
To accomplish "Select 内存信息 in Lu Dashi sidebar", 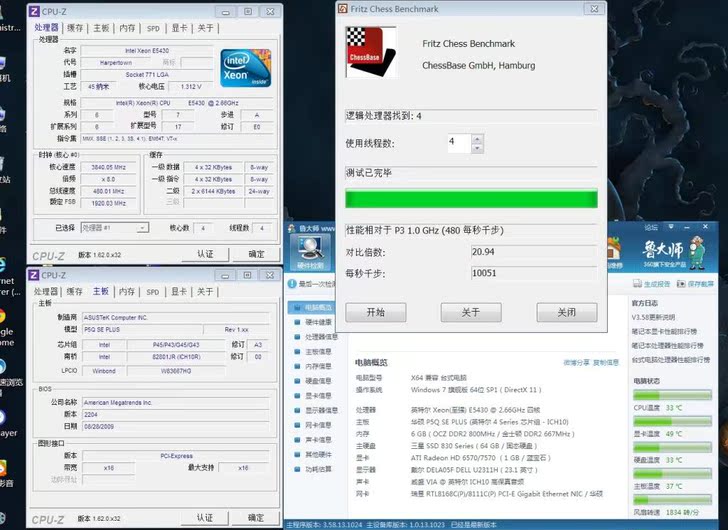I will pos(313,366).
